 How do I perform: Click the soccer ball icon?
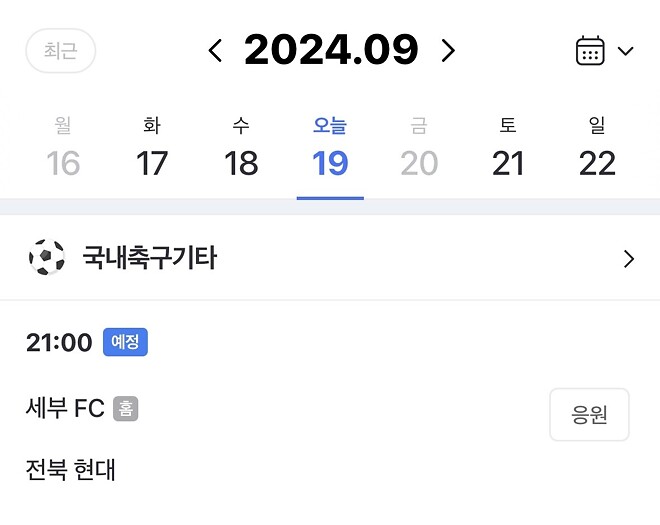click(47, 257)
